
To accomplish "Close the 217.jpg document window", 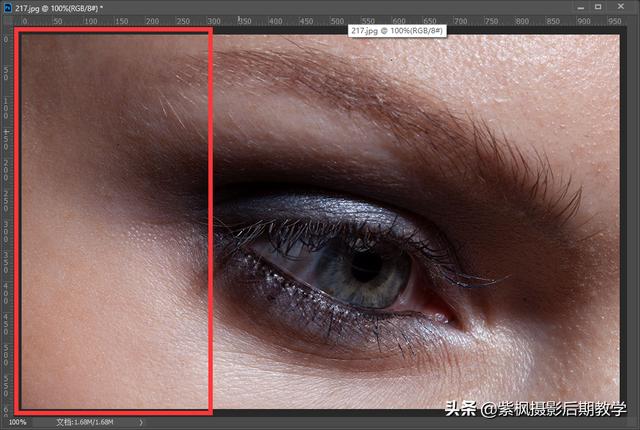I will coord(622,7).
